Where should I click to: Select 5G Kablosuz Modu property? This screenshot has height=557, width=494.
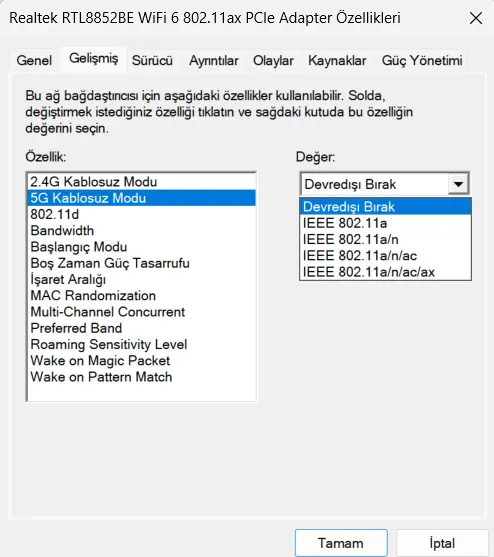pyautogui.click(x=142, y=198)
